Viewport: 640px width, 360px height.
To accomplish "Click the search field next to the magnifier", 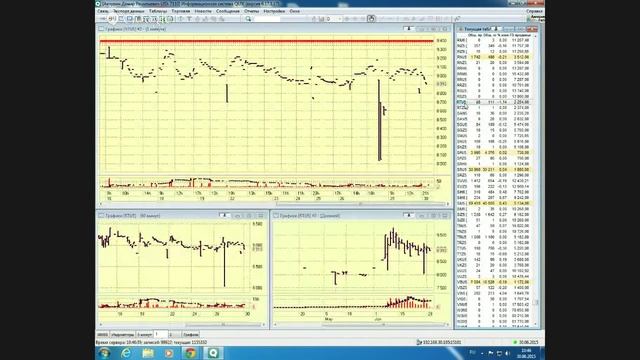I will pos(267,19).
